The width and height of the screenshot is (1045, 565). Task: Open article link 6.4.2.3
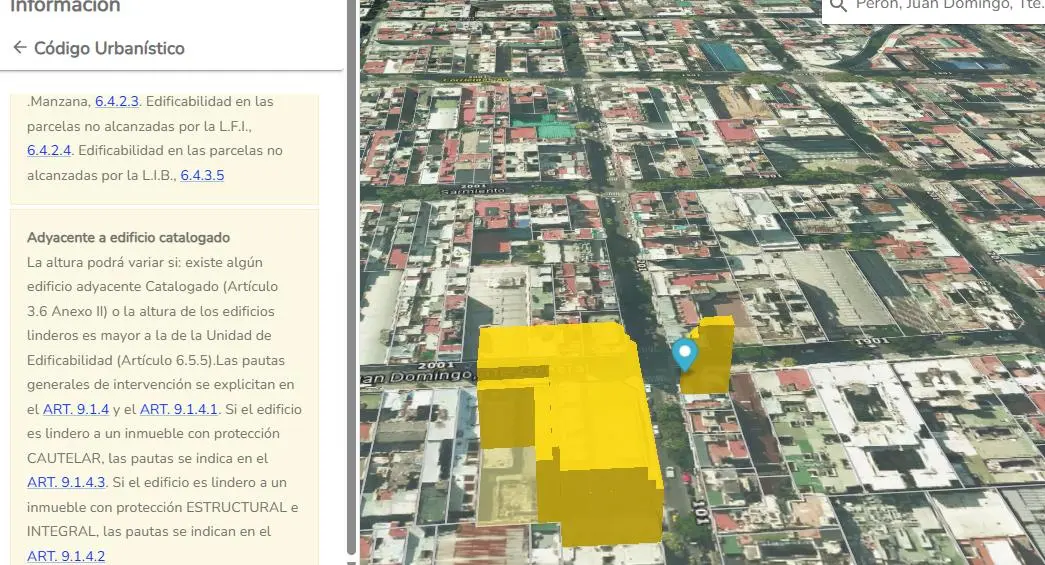[117, 101]
